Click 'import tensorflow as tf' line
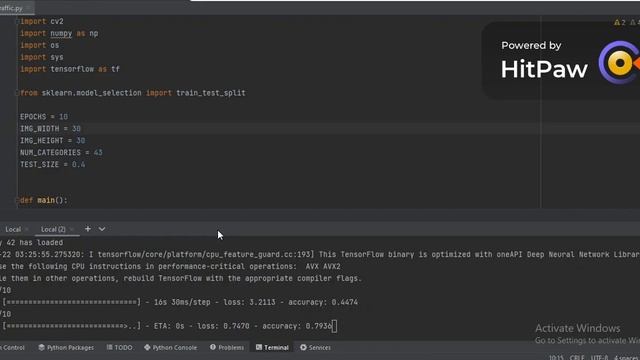Image resolution: width=640 pixels, height=360 pixels. tap(70, 69)
